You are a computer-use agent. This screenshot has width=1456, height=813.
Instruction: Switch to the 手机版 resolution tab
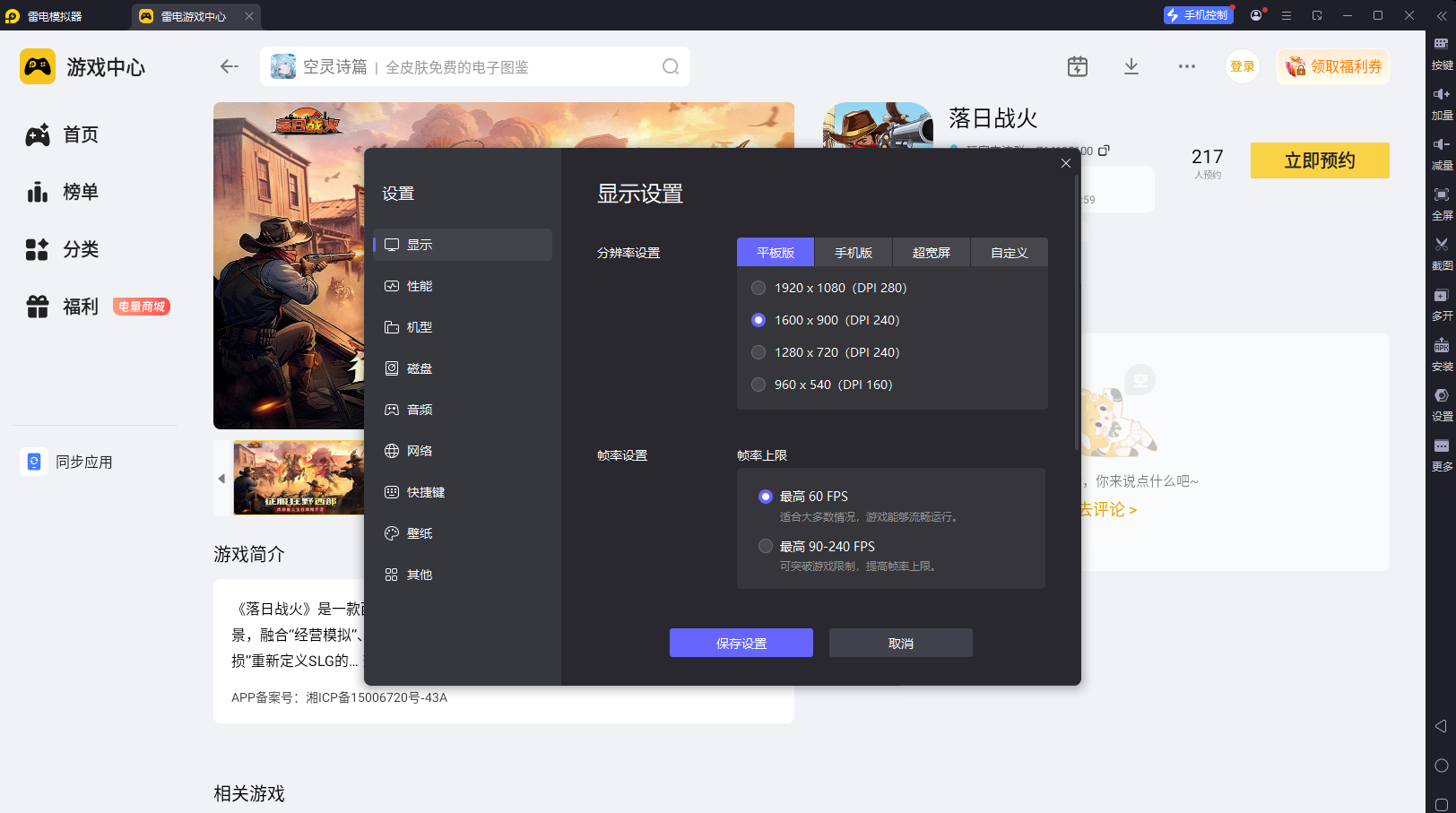tap(854, 253)
